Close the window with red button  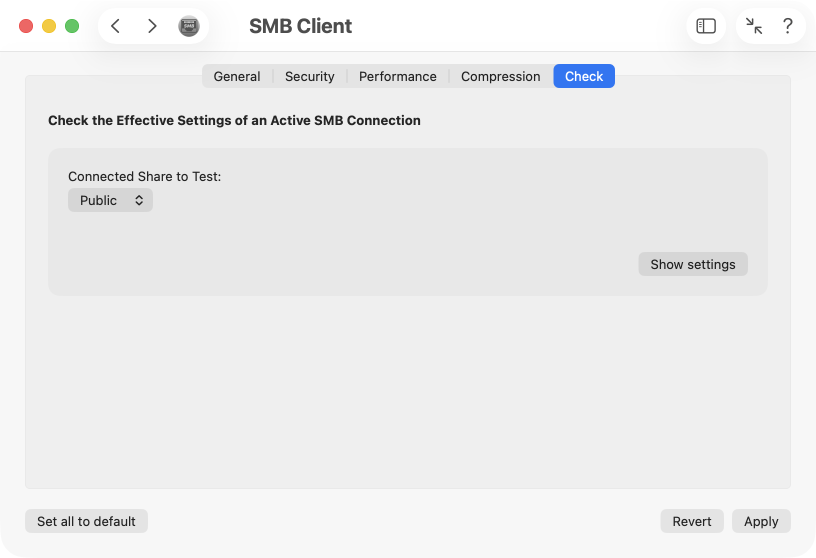26,26
